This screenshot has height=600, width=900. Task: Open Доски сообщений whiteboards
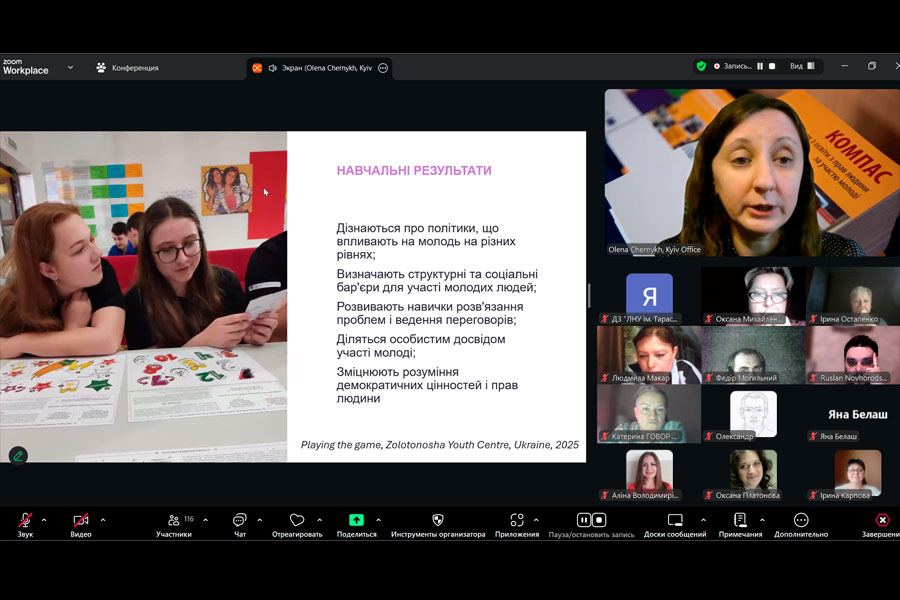pyautogui.click(x=675, y=521)
